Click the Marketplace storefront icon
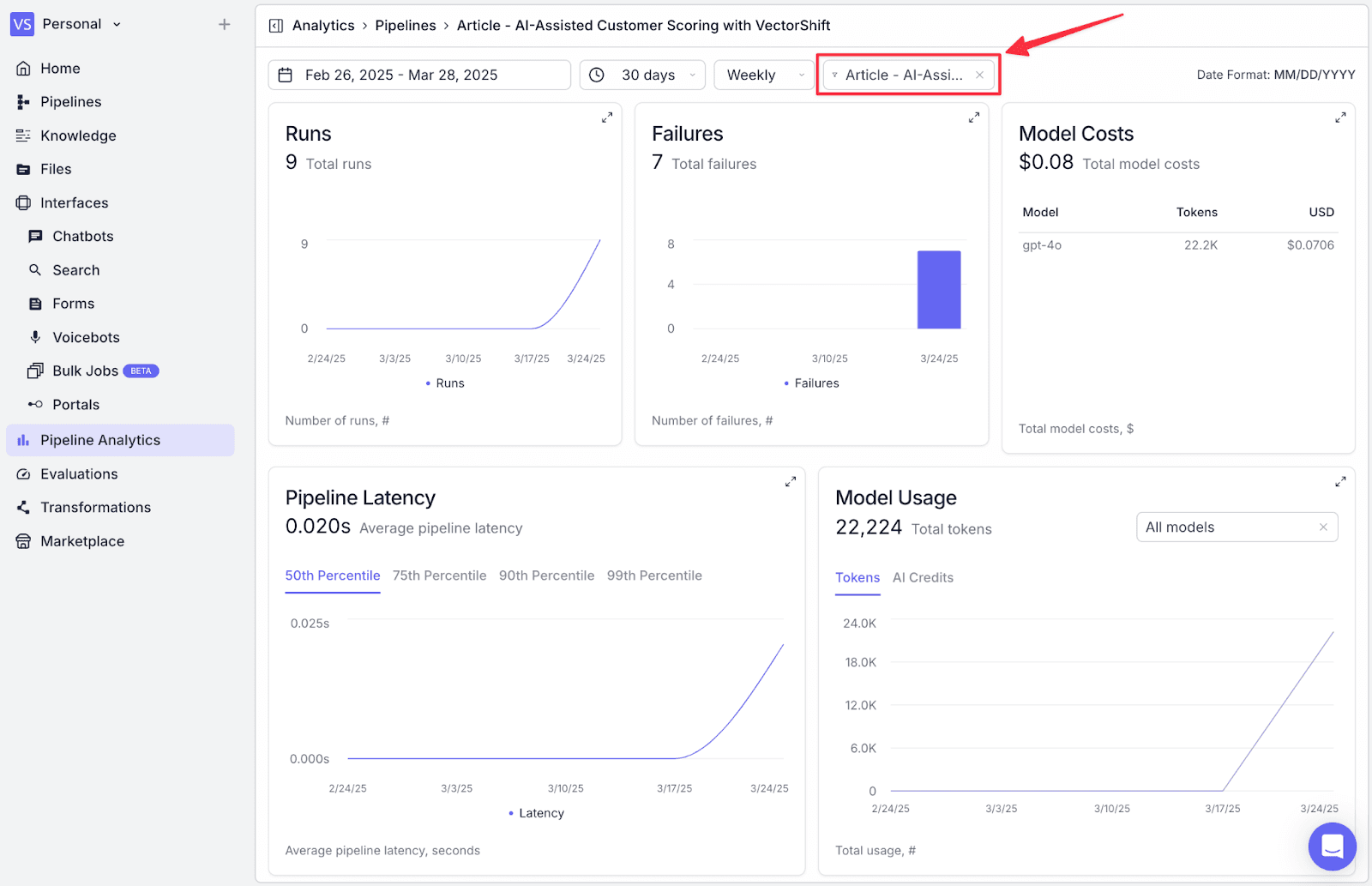Screen dimensions: 1372x886 pos(23,541)
